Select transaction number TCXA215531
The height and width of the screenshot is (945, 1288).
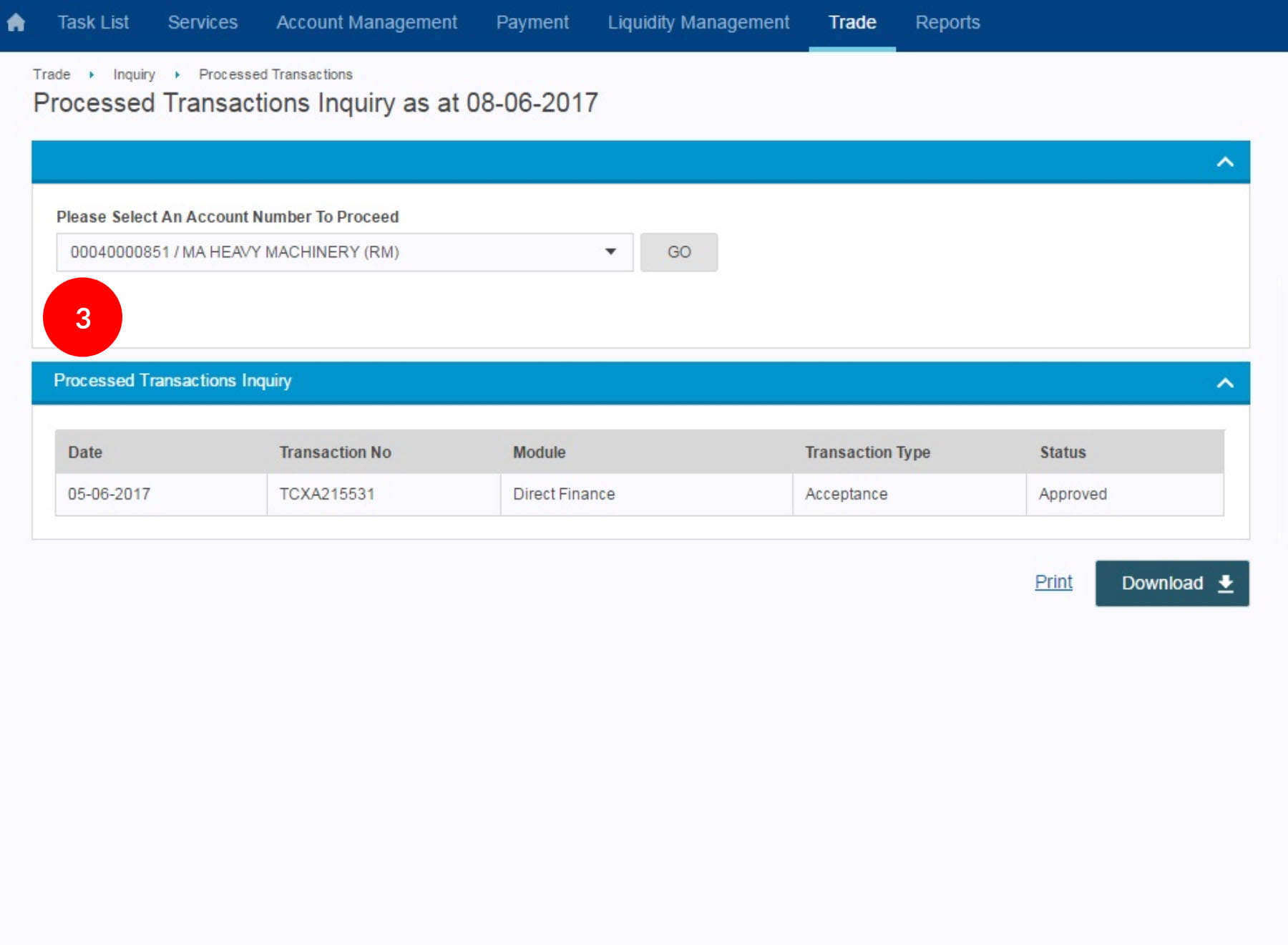point(327,494)
